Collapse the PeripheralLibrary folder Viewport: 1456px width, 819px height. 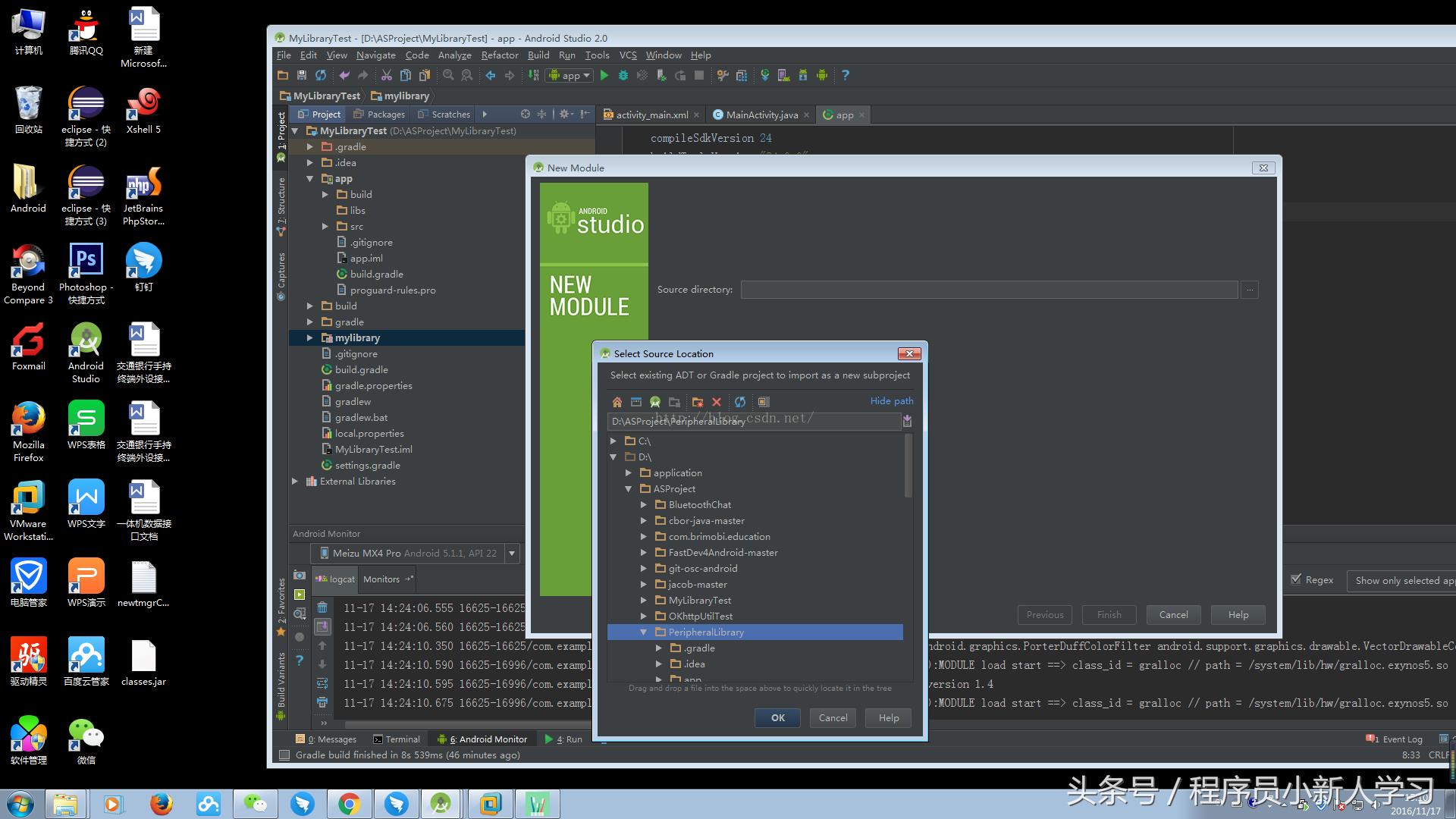(644, 632)
